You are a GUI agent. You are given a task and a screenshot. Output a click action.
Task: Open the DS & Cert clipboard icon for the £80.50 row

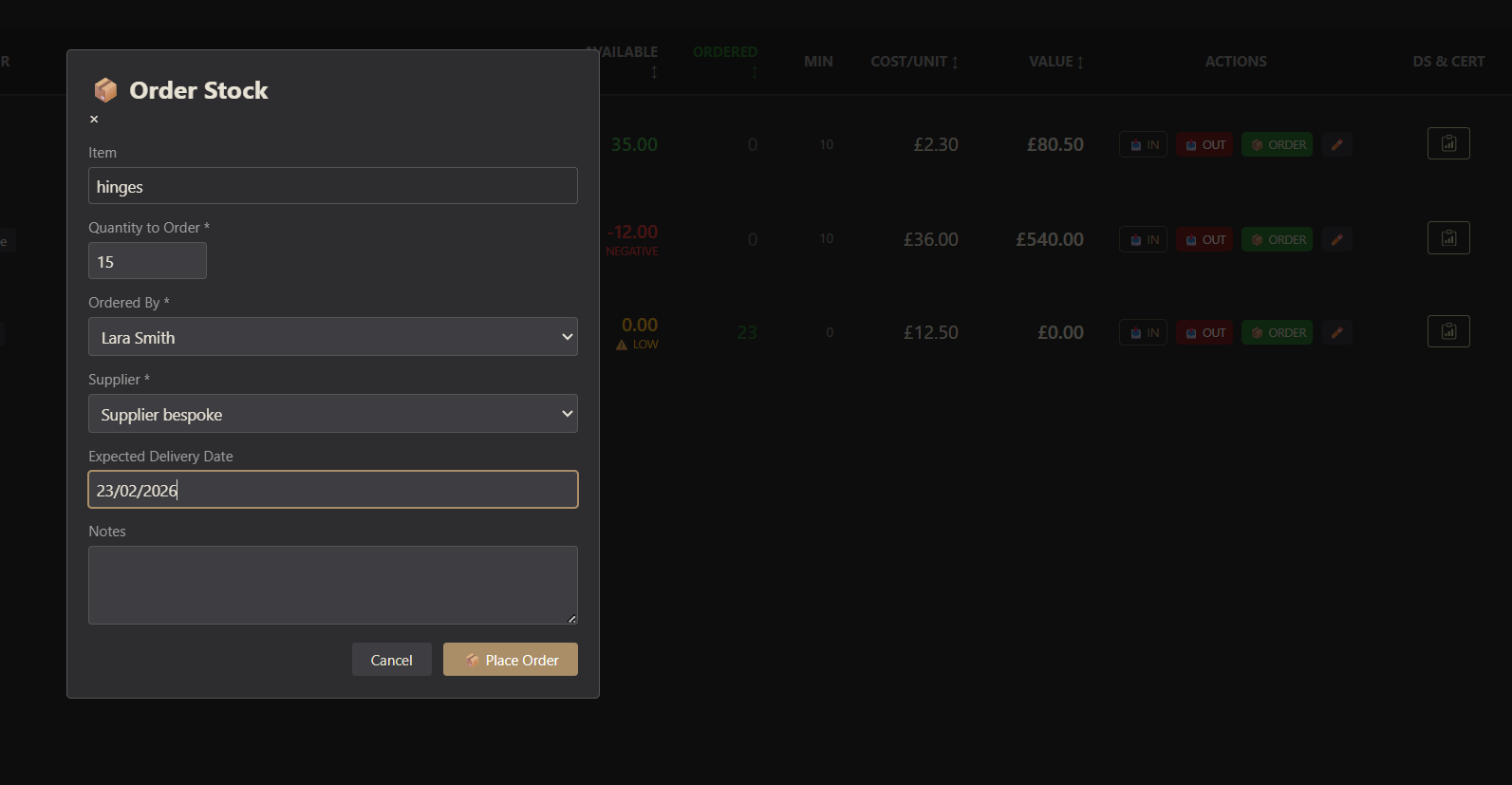pyautogui.click(x=1447, y=143)
